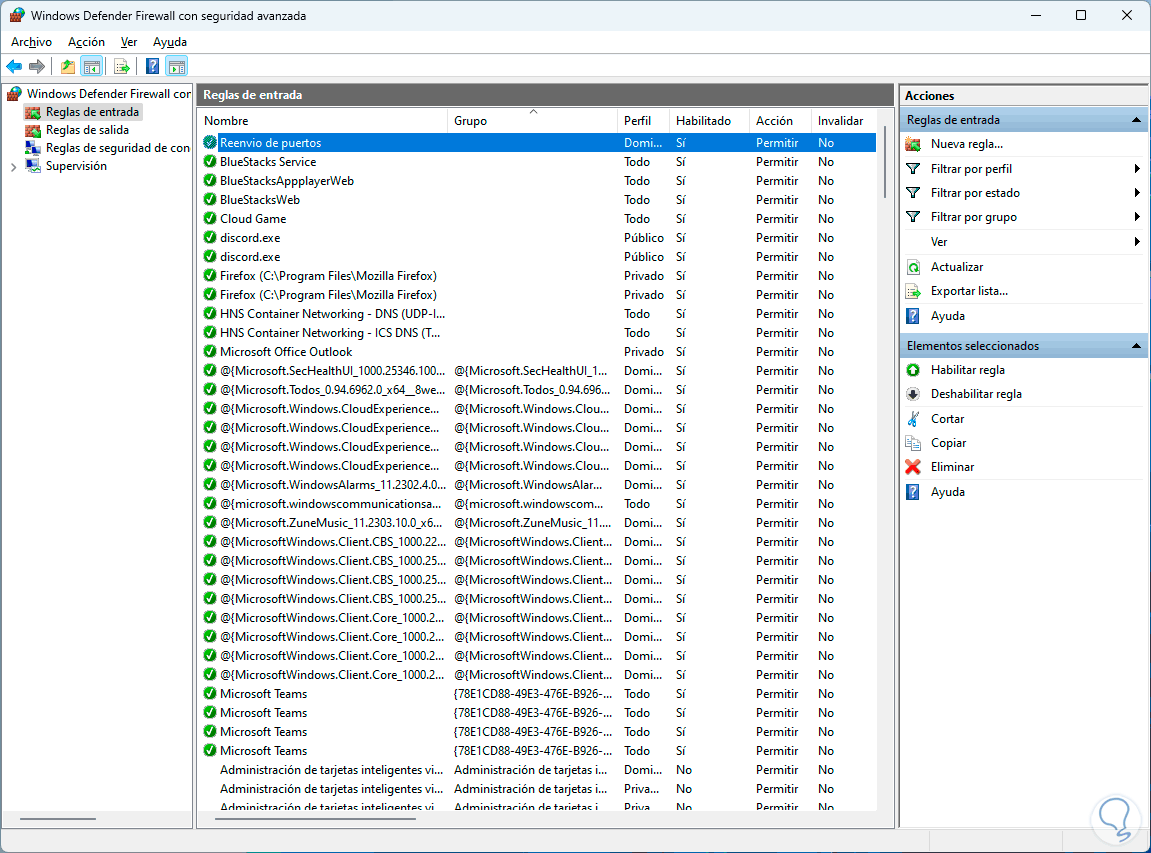
Task: Toggle the Action pane toolbar icon
Action: pos(177,67)
